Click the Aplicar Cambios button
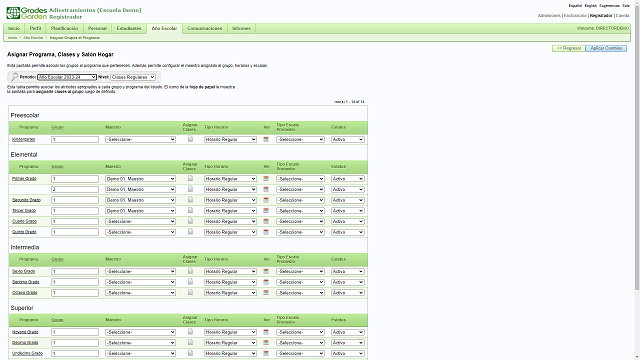Viewport: 640px width, 360px height. (606, 48)
